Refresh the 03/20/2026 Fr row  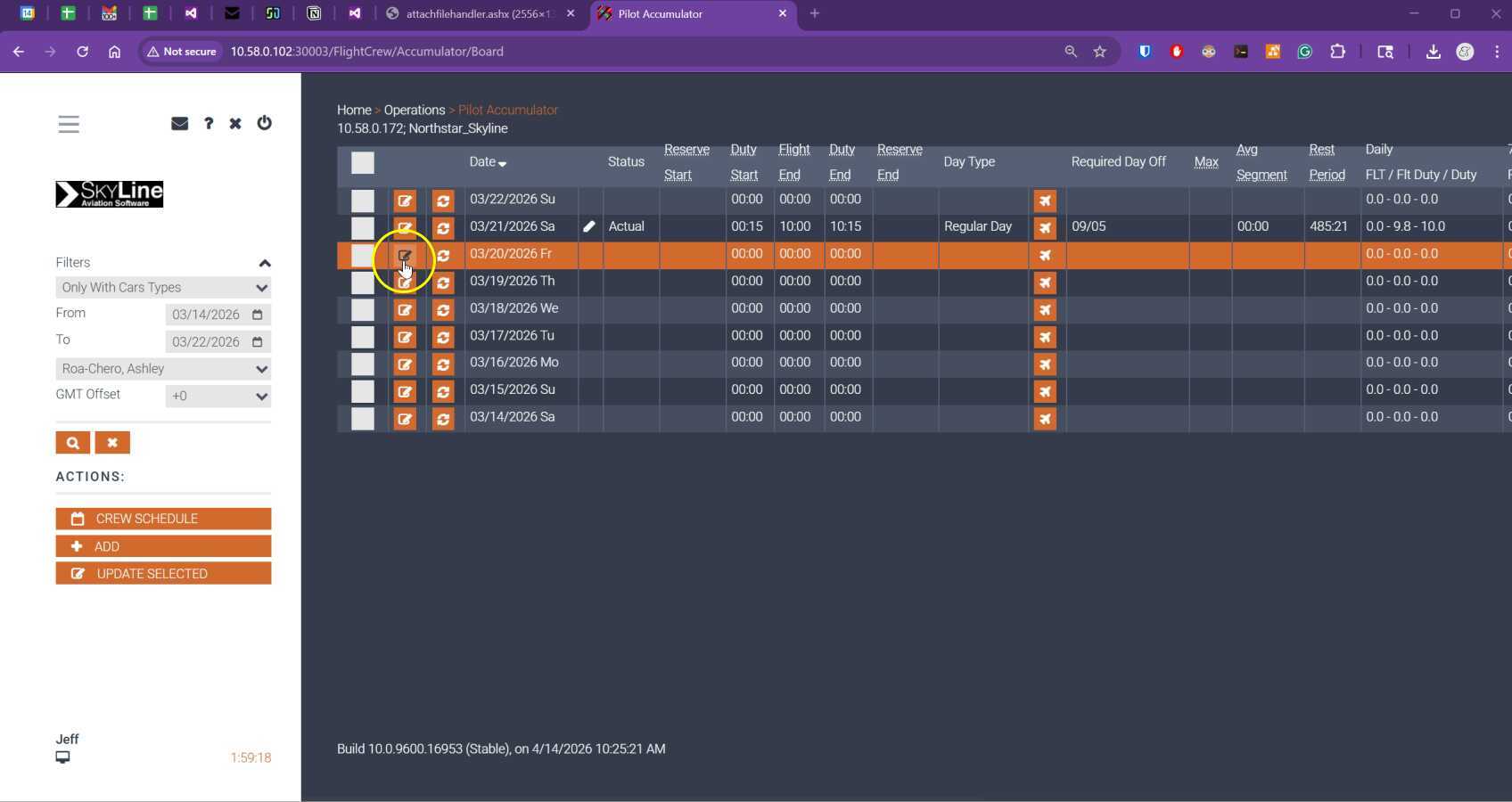click(x=443, y=256)
